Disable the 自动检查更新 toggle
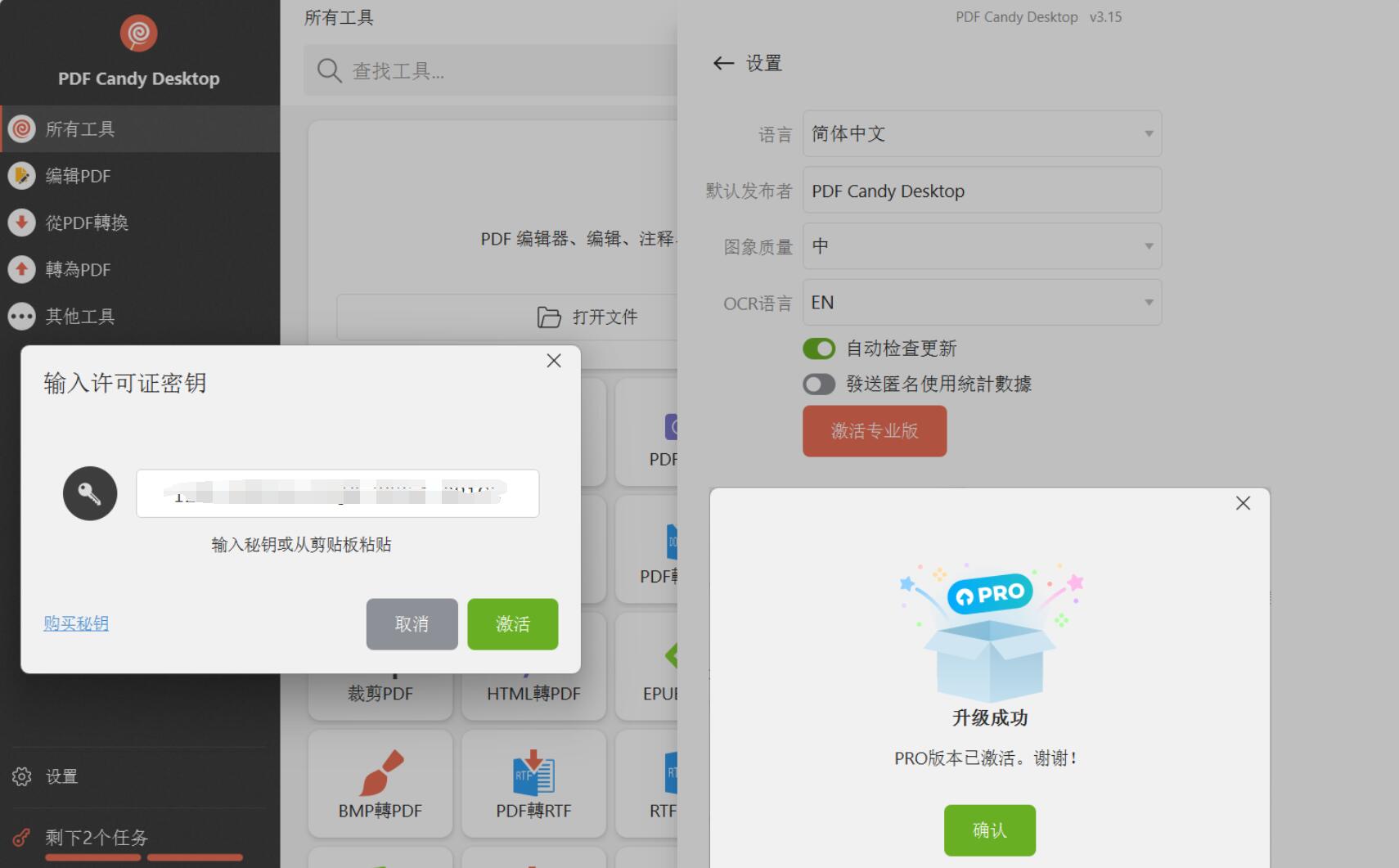This screenshot has width=1399, height=868. (x=819, y=349)
